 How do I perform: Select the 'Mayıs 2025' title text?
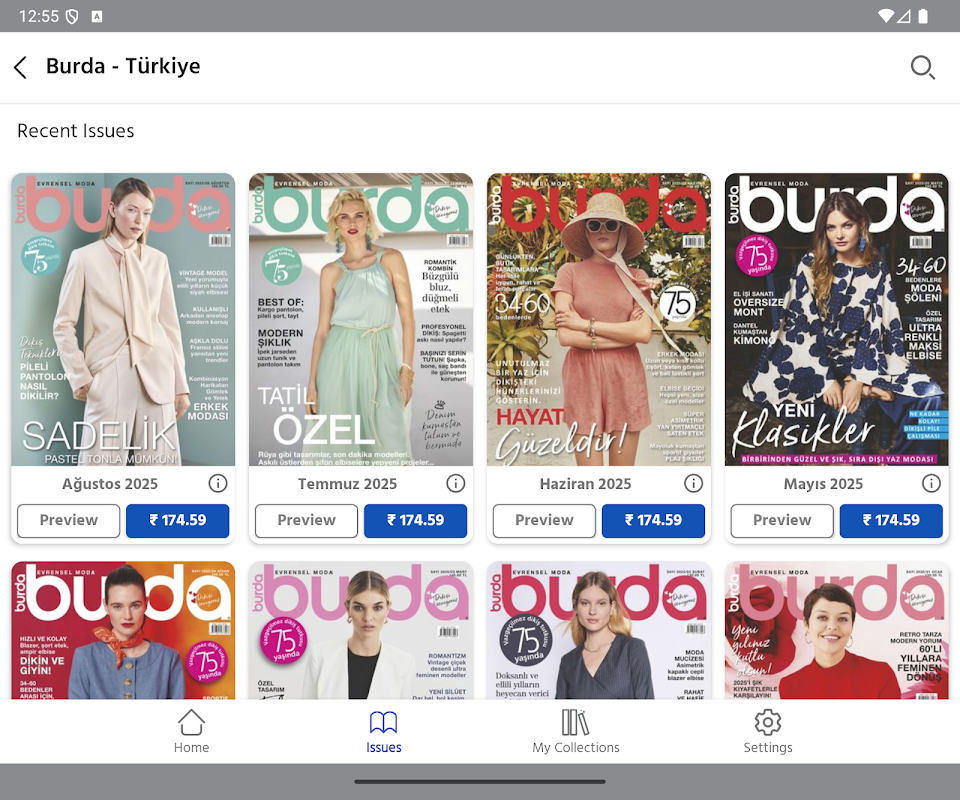pos(823,484)
